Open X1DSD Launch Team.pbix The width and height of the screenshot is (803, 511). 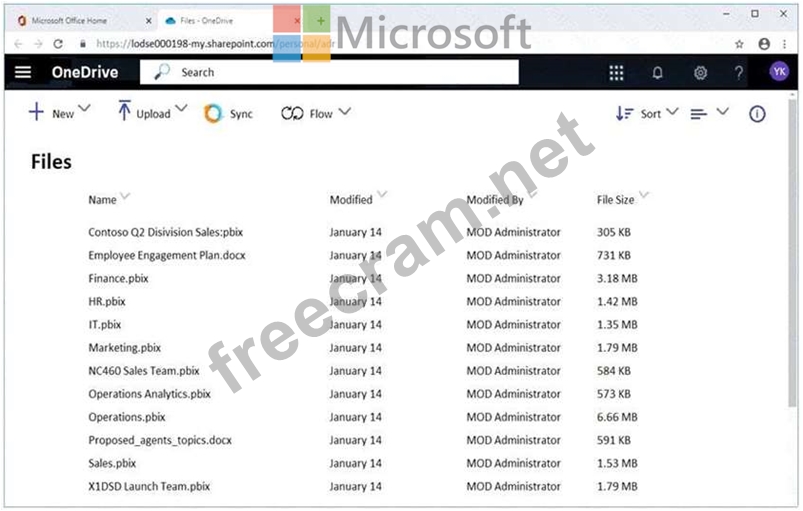coord(149,486)
